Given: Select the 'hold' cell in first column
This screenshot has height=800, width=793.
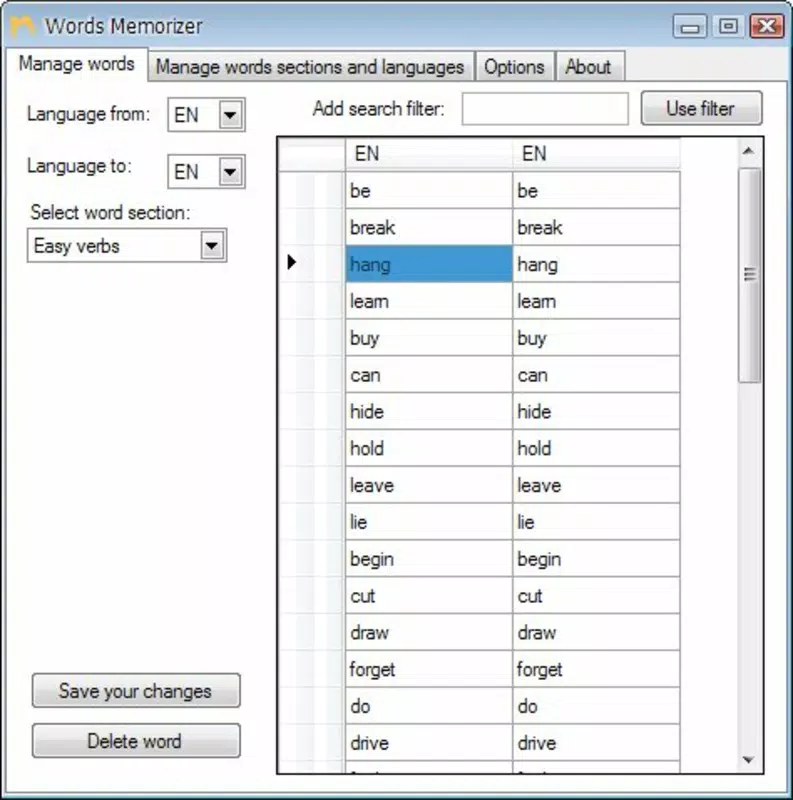Looking at the screenshot, I should pyautogui.click(x=429, y=448).
